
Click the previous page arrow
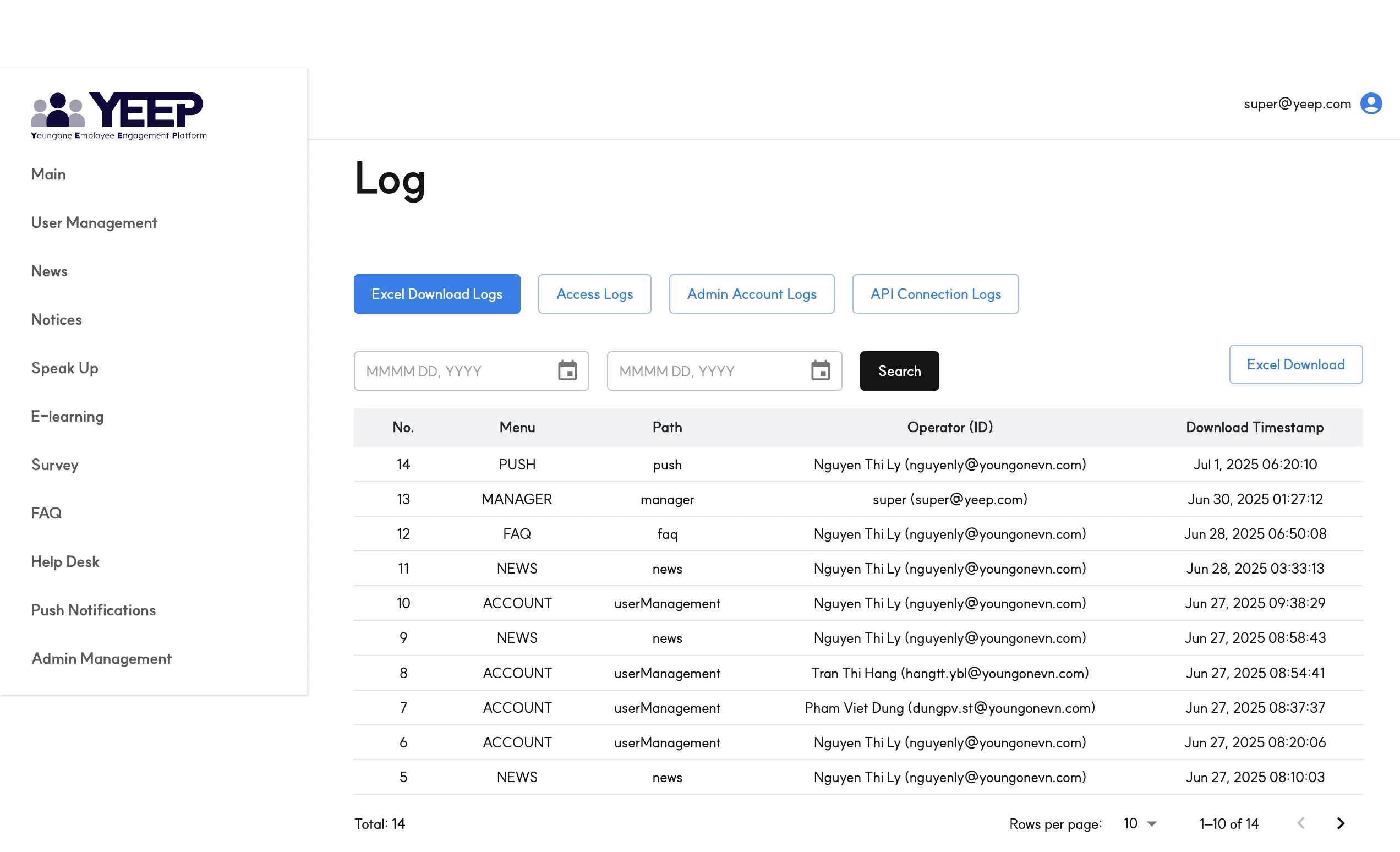1300,823
